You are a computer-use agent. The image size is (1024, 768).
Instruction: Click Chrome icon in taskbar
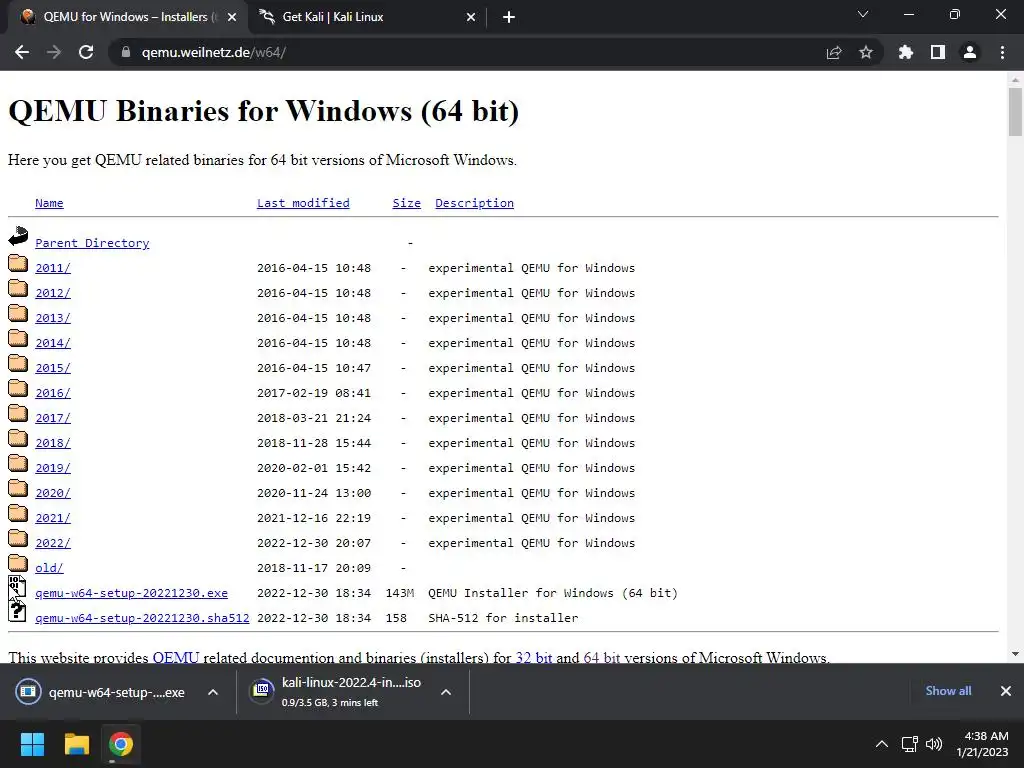tap(121, 744)
